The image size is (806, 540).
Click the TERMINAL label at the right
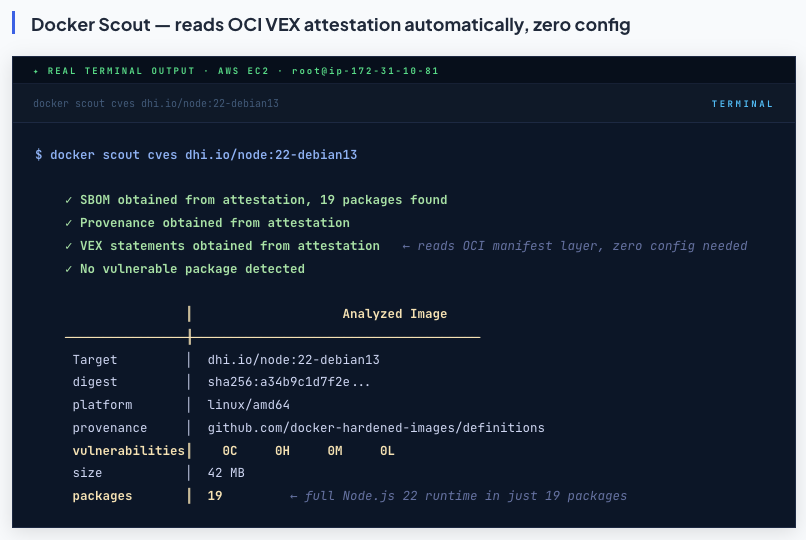pyautogui.click(x=742, y=104)
